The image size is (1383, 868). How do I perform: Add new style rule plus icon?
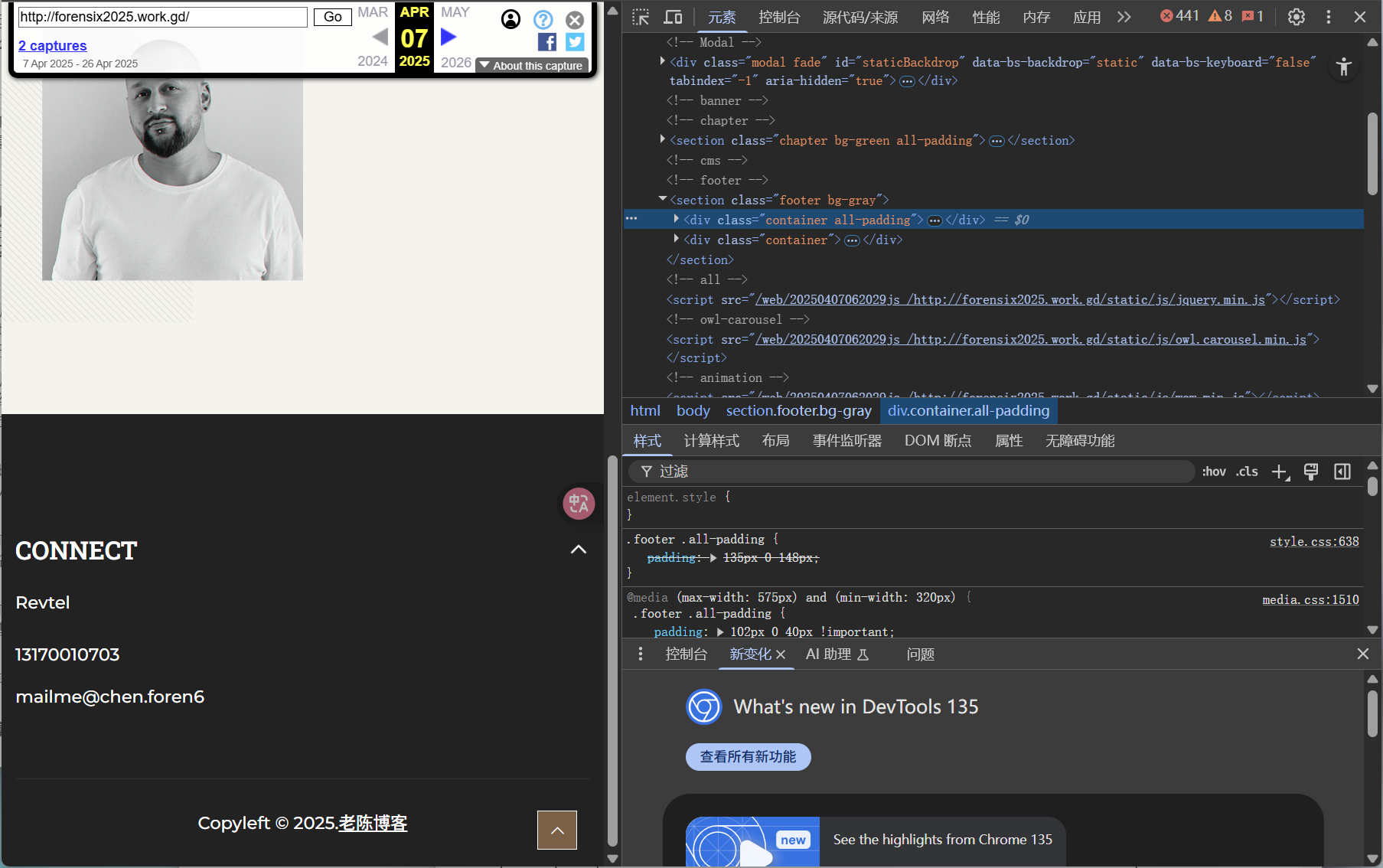click(x=1280, y=472)
